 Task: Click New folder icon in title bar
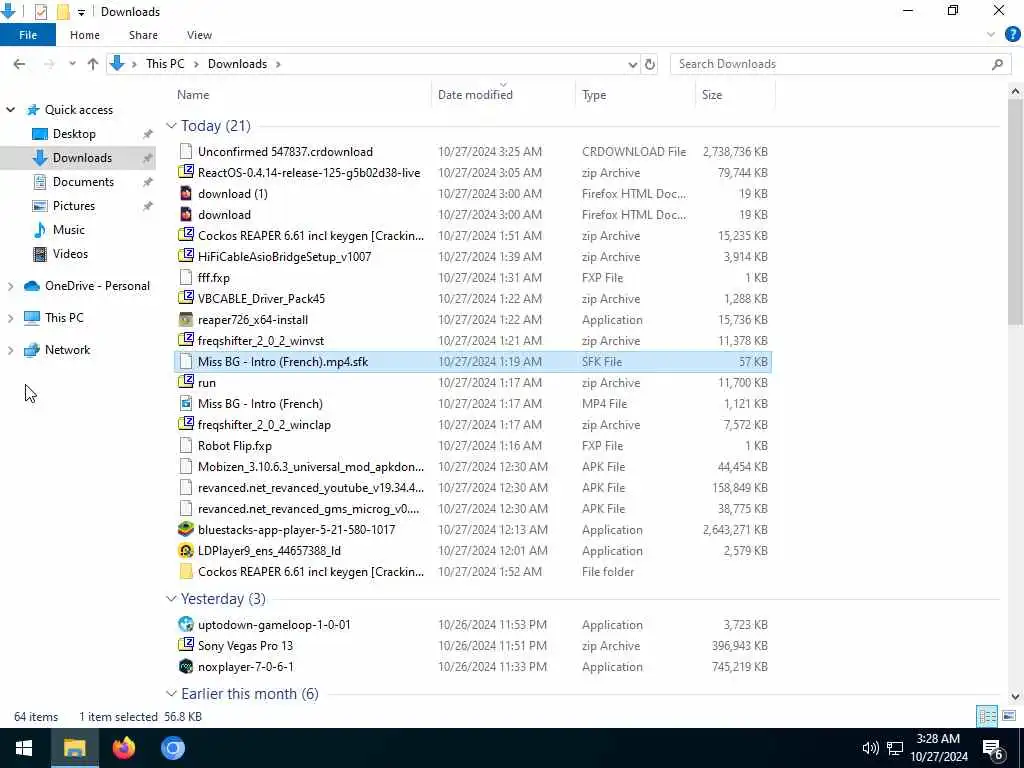click(63, 12)
